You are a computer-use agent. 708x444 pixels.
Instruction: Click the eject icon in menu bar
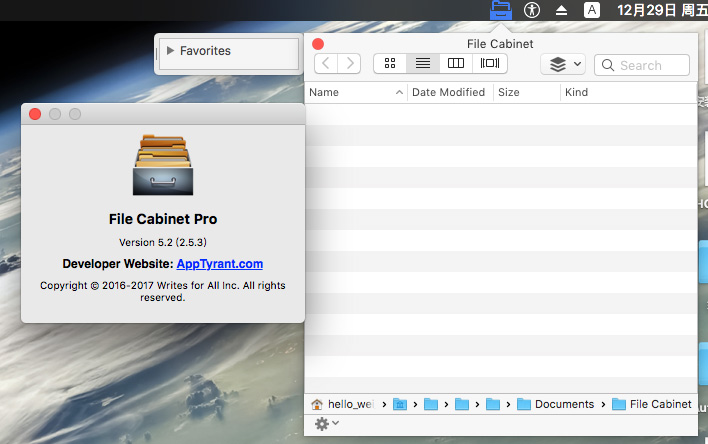tap(561, 10)
